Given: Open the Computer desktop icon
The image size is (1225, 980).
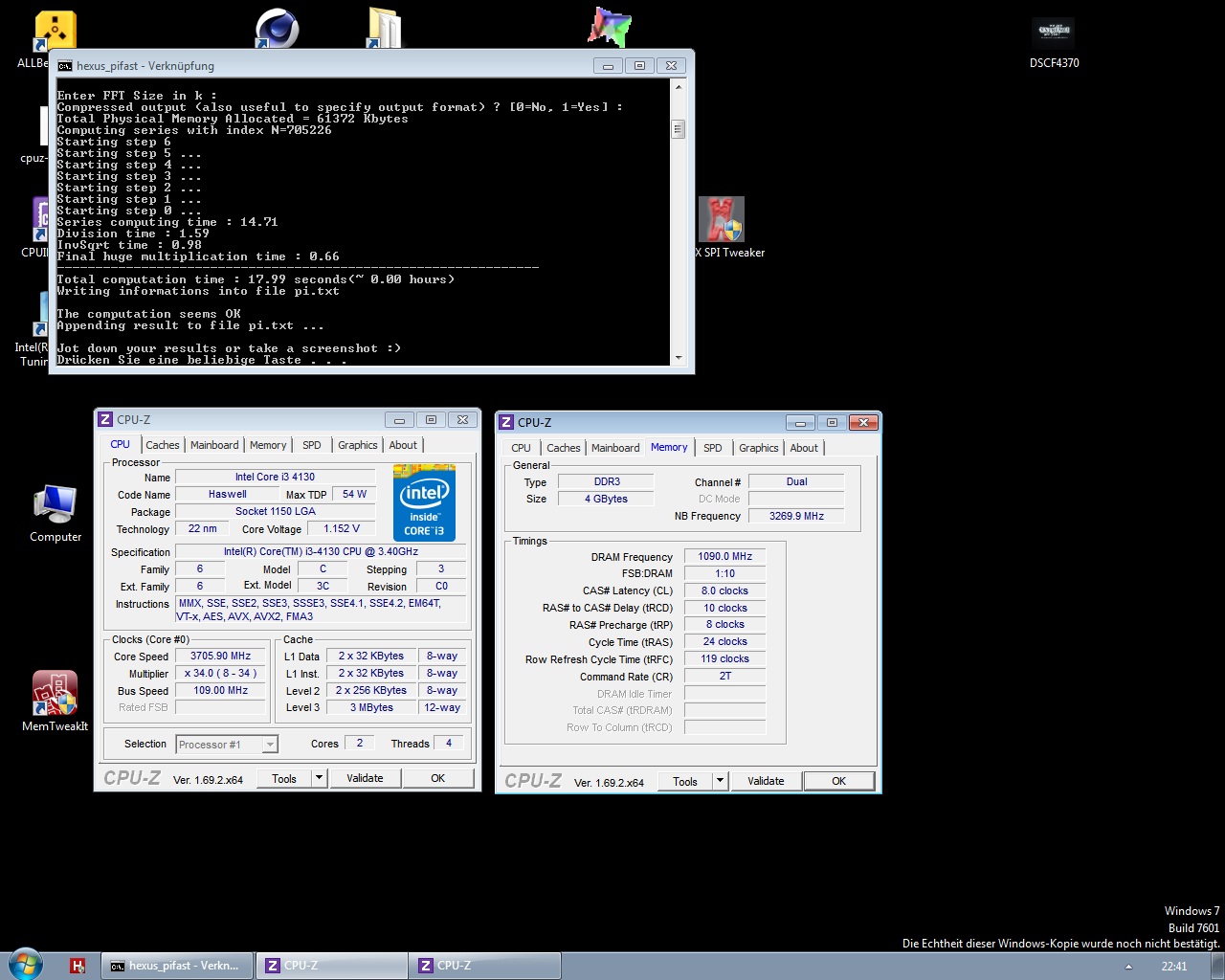Looking at the screenshot, I should 56,514.
